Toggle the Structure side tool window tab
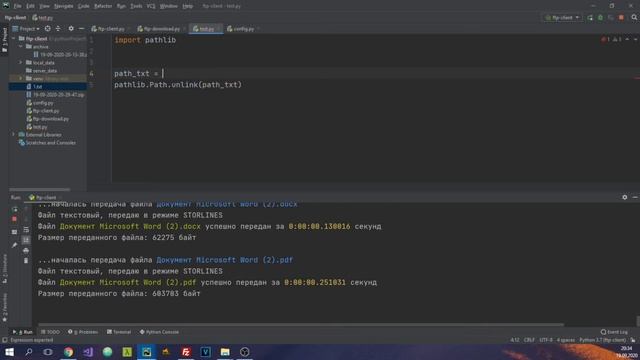The width and height of the screenshot is (640, 360). click(4, 269)
